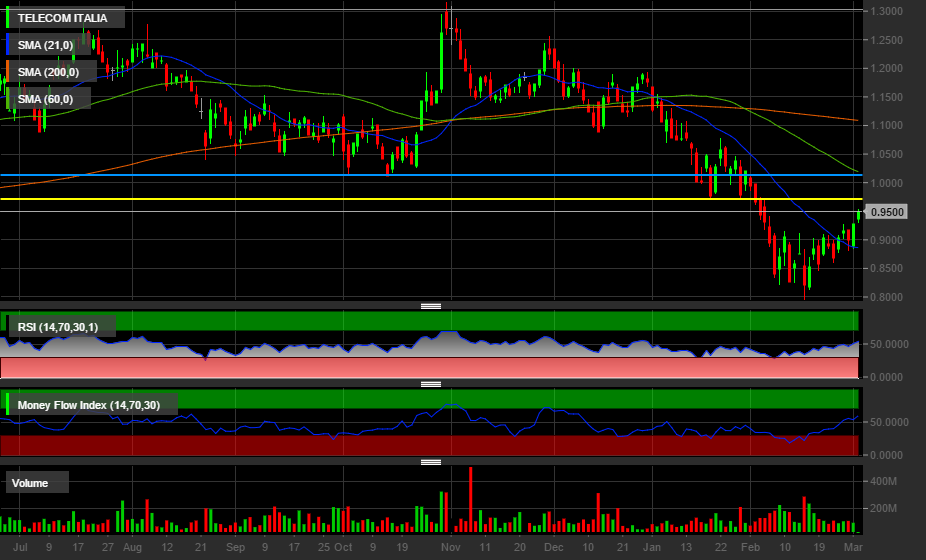The height and width of the screenshot is (560, 926).
Task: Click the 200M volume axis label
Action: (883, 508)
